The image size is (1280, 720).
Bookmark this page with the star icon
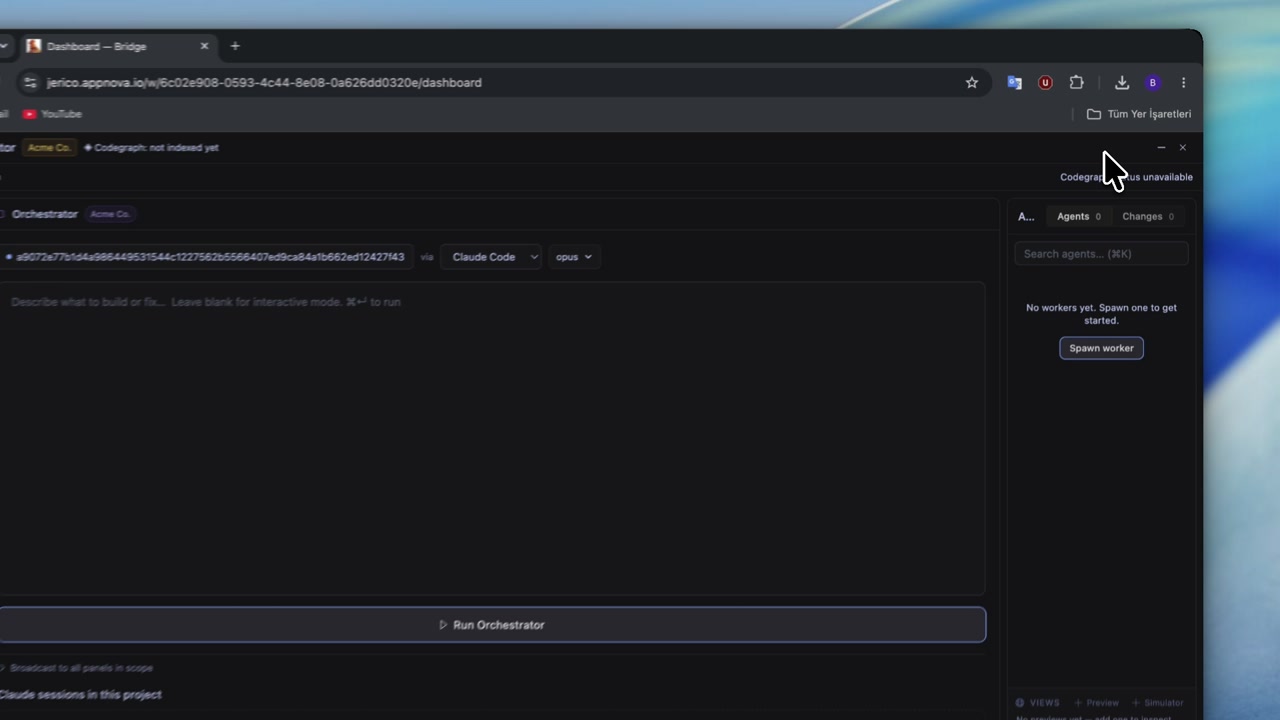tap(971, 83)
